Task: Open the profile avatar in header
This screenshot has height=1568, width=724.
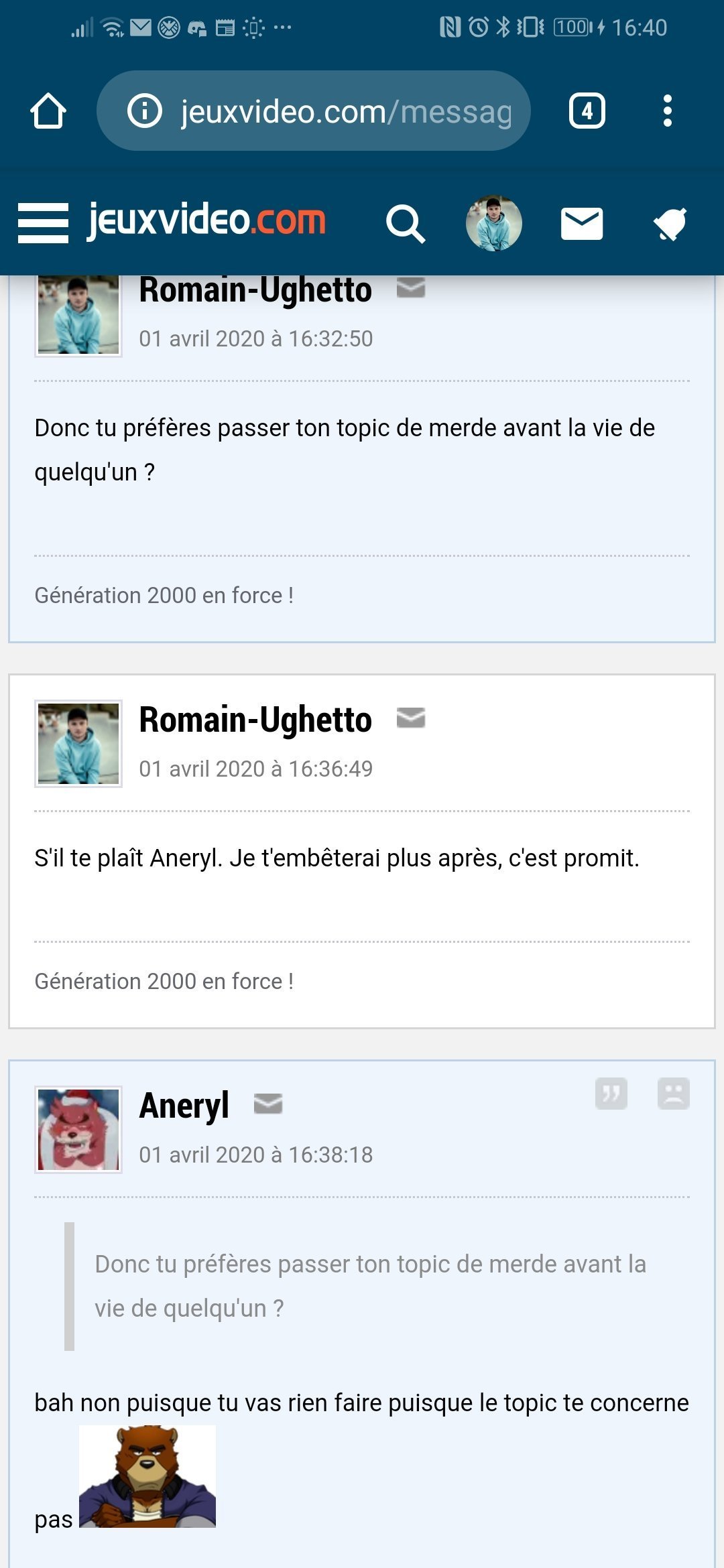Action: (x=494, y=224)
